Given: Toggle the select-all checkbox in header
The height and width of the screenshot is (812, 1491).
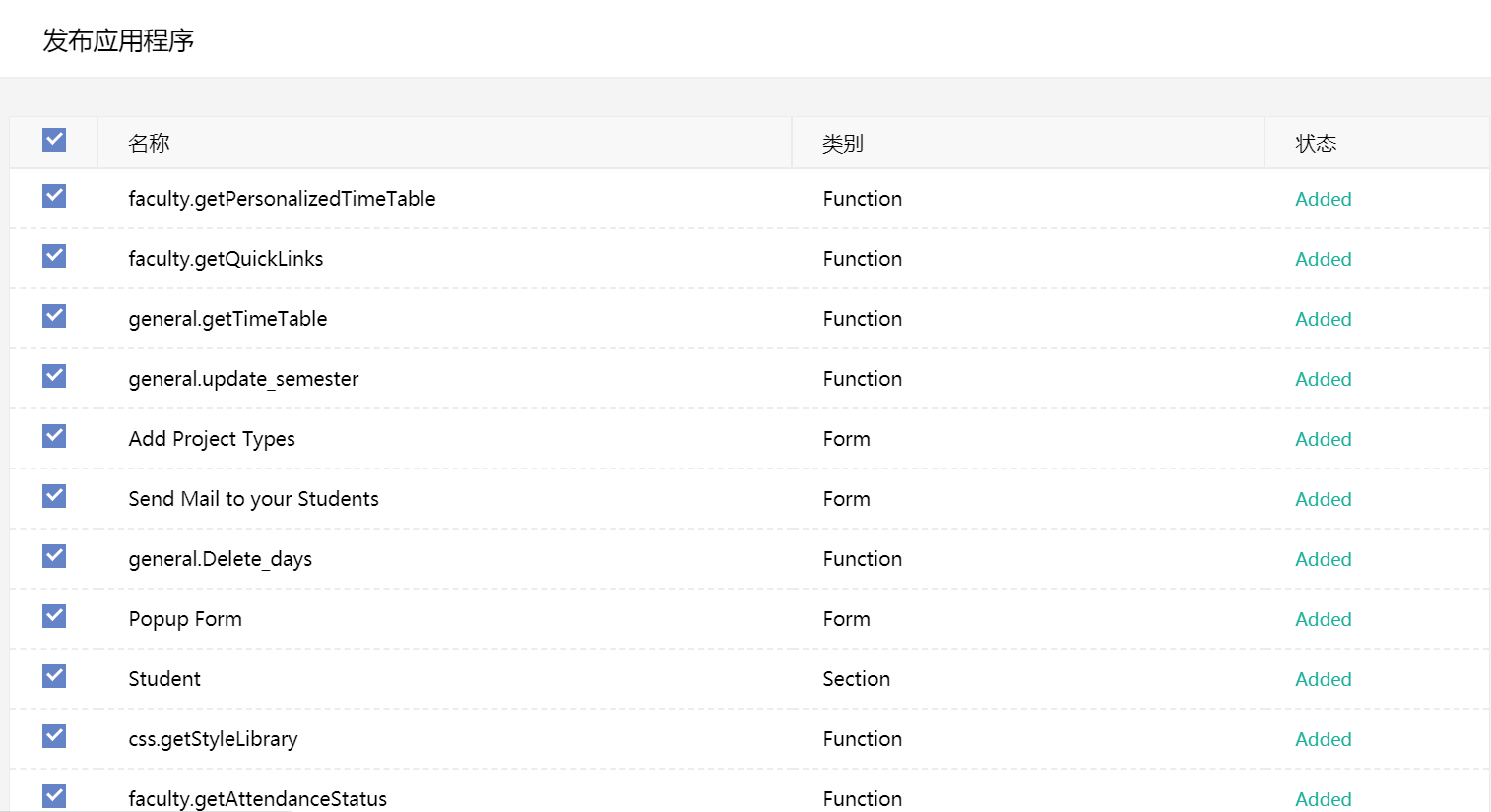Looking at the screenshot, I should click(54, 140).
